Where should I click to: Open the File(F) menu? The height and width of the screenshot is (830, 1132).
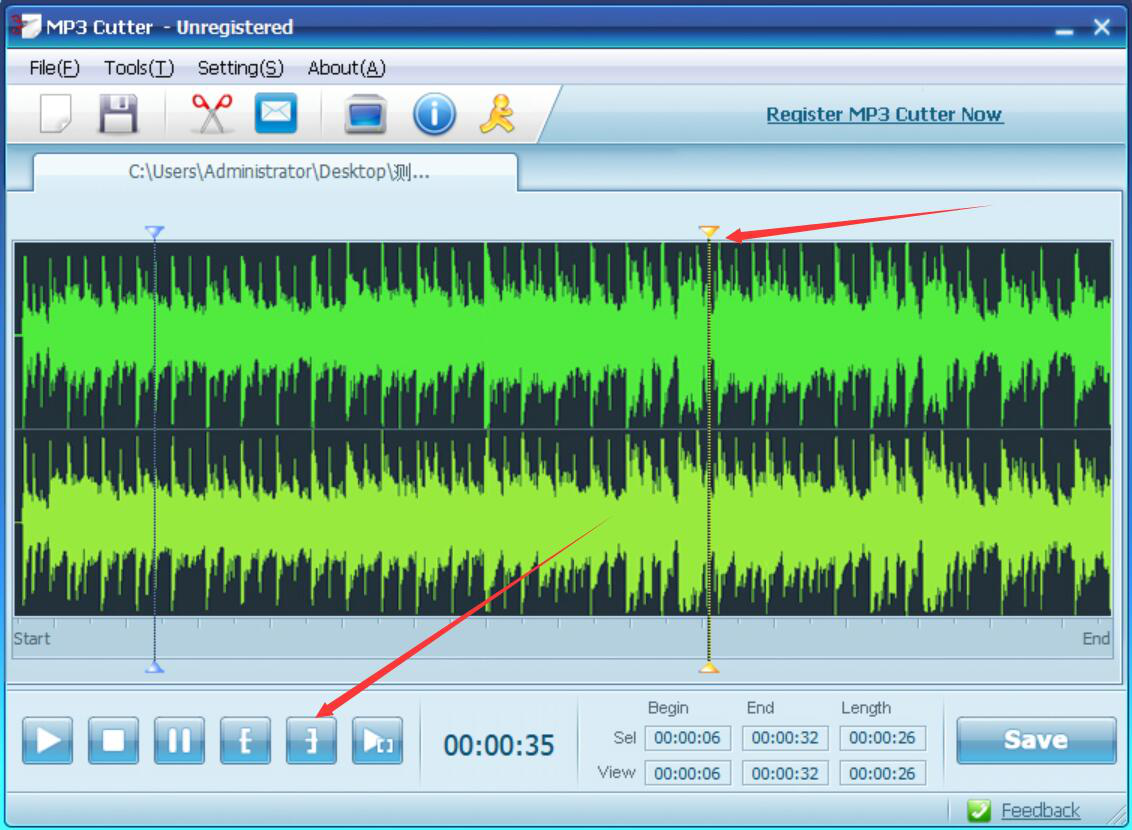click(x=54, y=68)
